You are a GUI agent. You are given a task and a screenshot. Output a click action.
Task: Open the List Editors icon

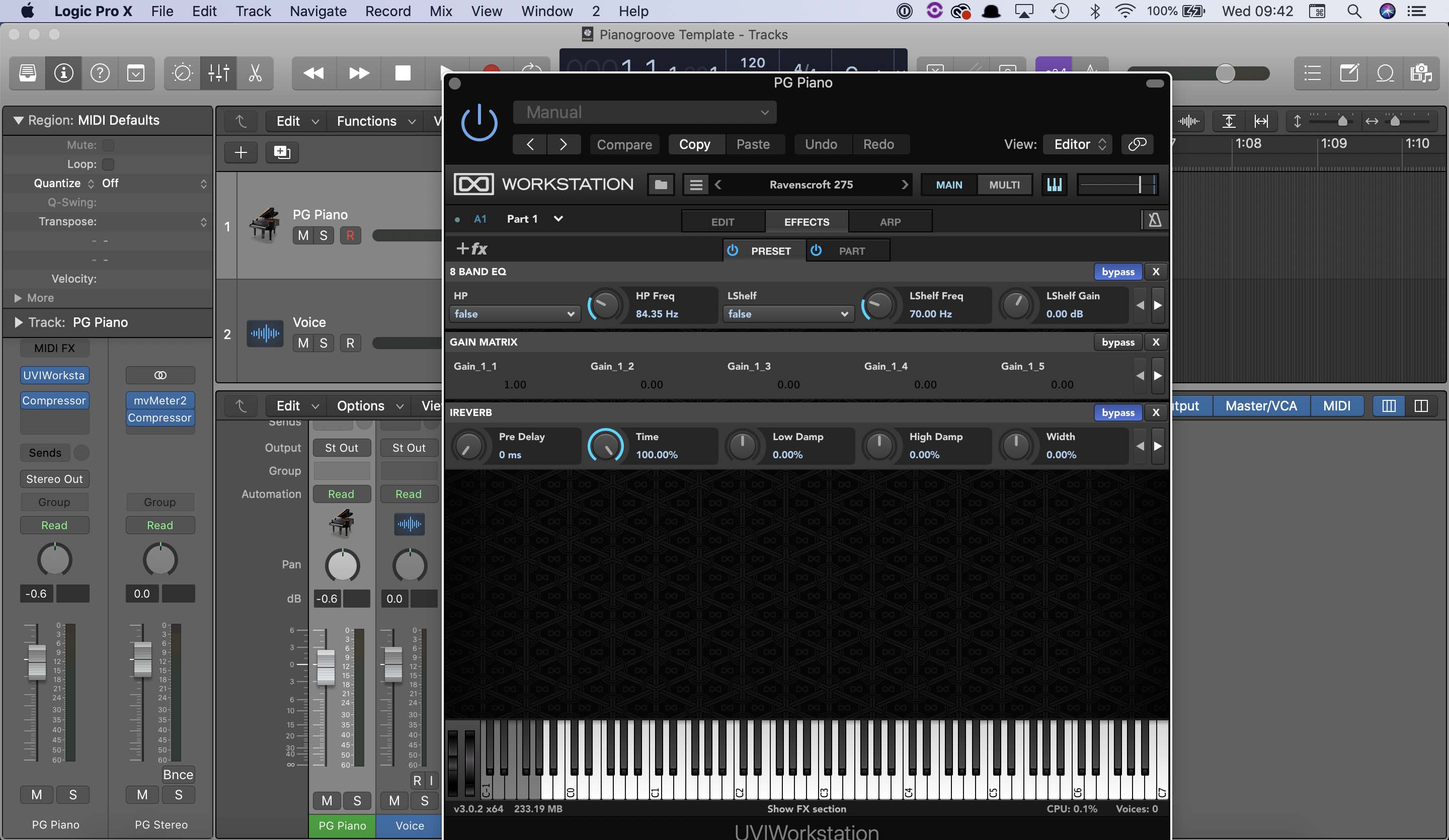(1312, 73)
